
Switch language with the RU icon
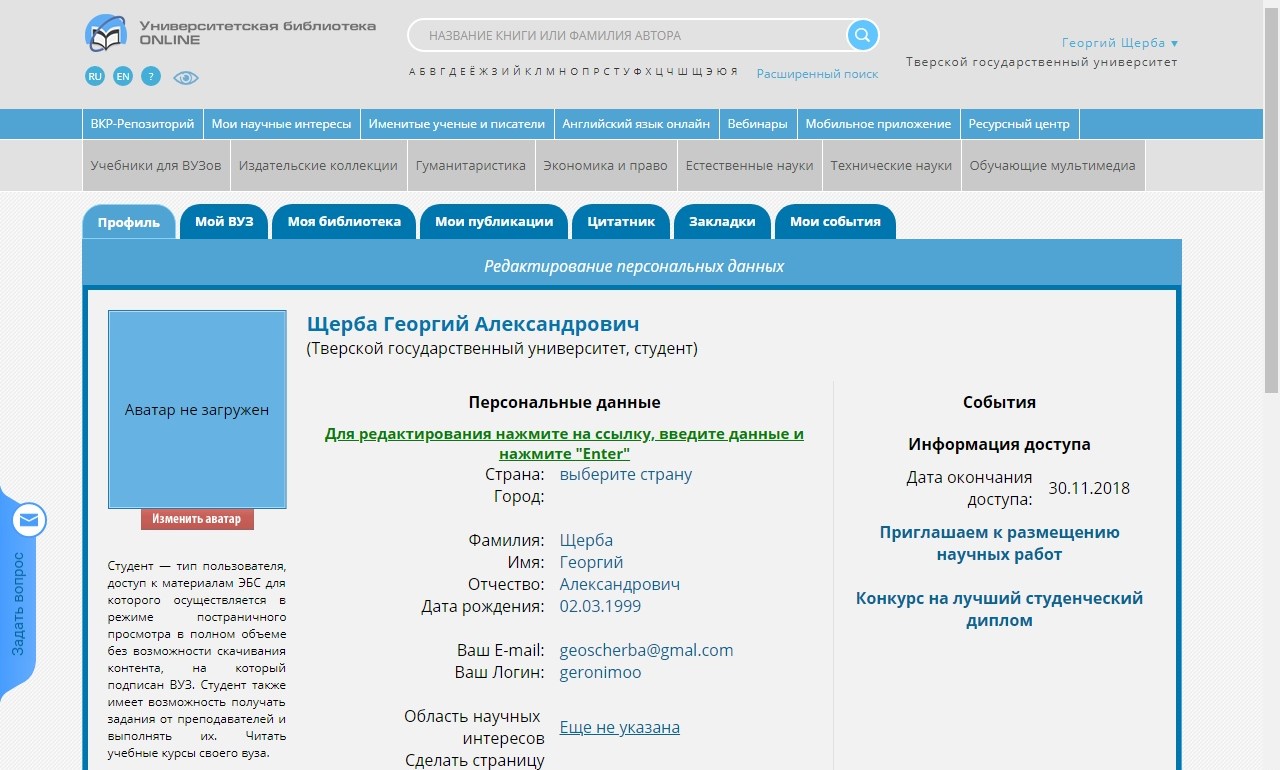point(95,76)
